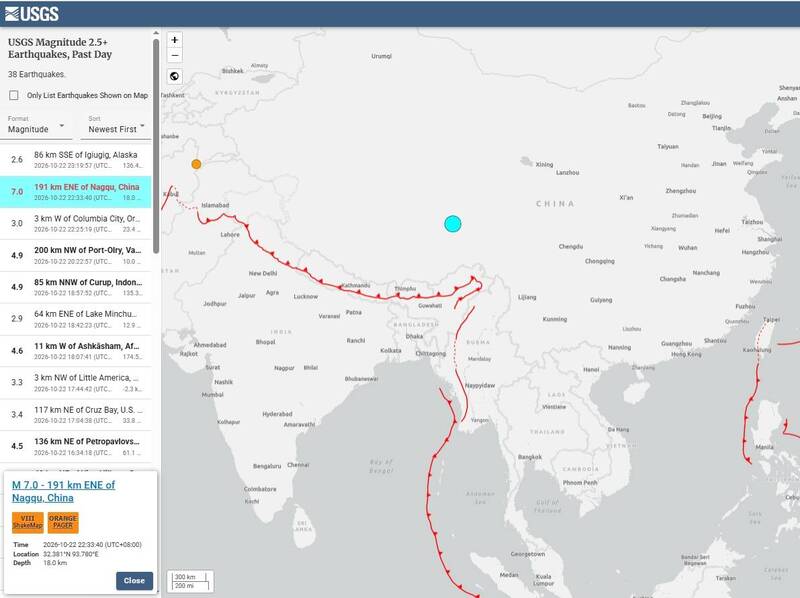Click the 38 Earthquakes count text
This screenshot has width=800, height=598.
[36, 74]
